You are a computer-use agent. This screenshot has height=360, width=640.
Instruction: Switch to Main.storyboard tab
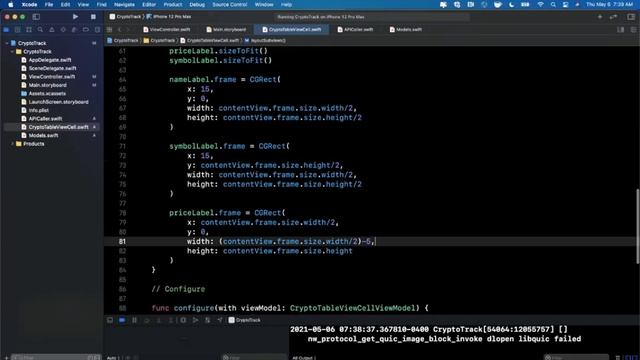226,29
